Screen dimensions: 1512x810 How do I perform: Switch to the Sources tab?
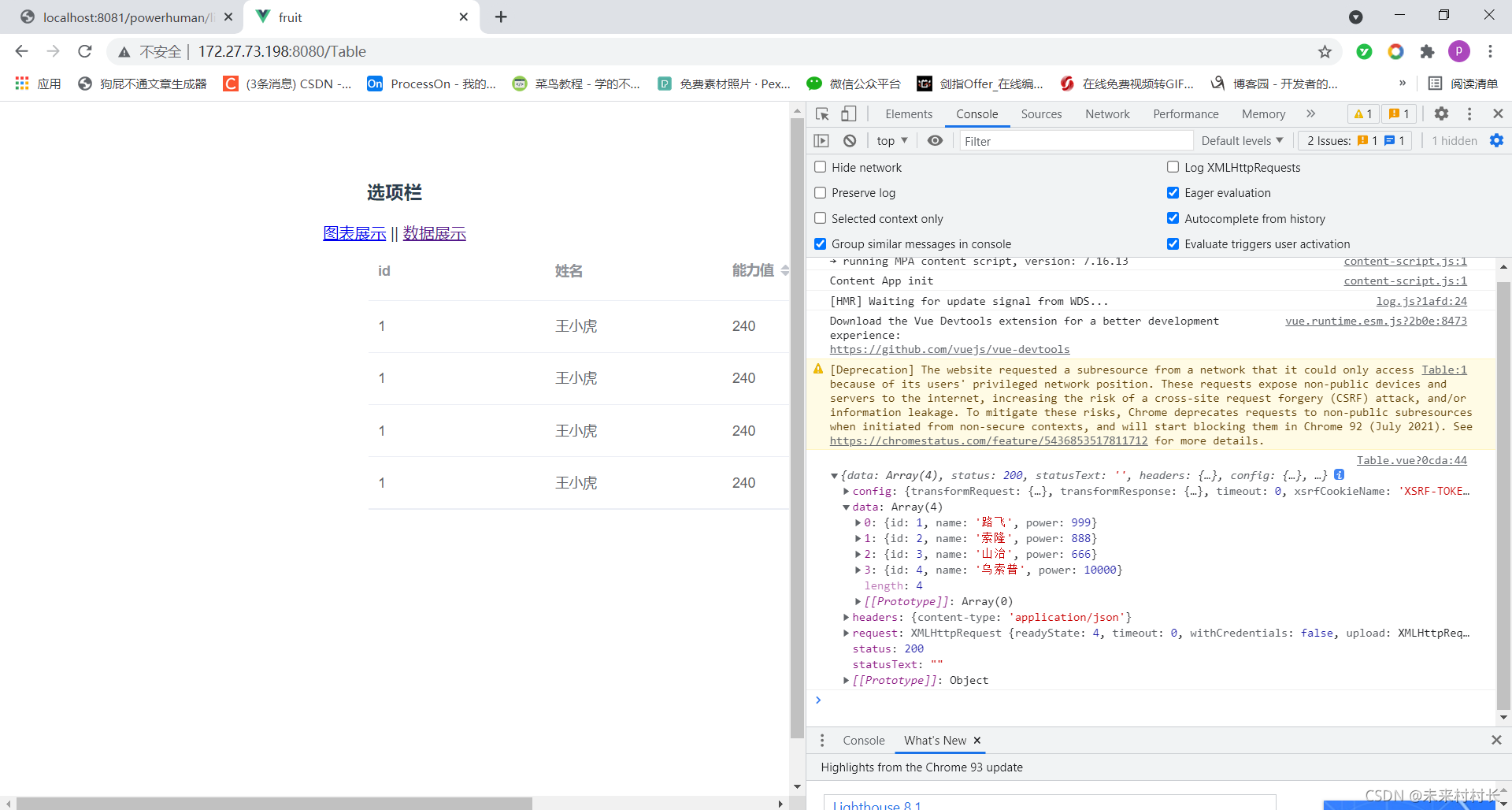coord(1041,114)
